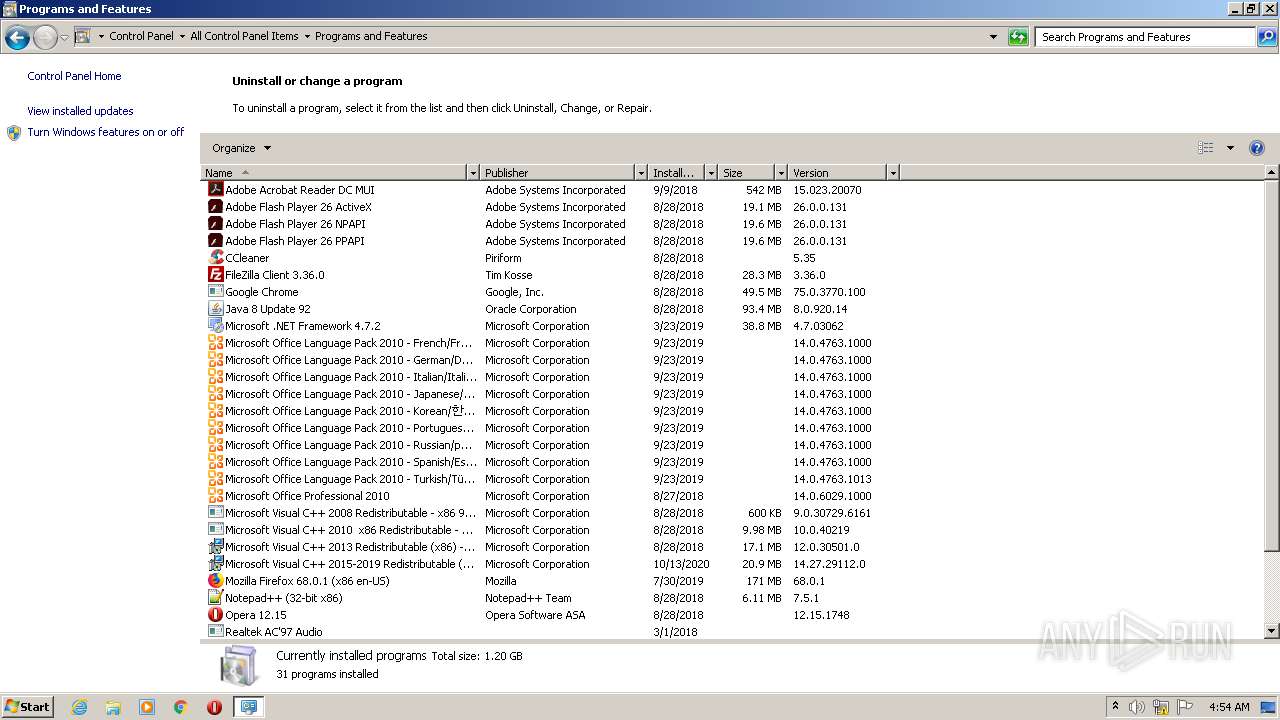
Task: Click Control Panel in the breadcrumb
Action: point(141,36)
